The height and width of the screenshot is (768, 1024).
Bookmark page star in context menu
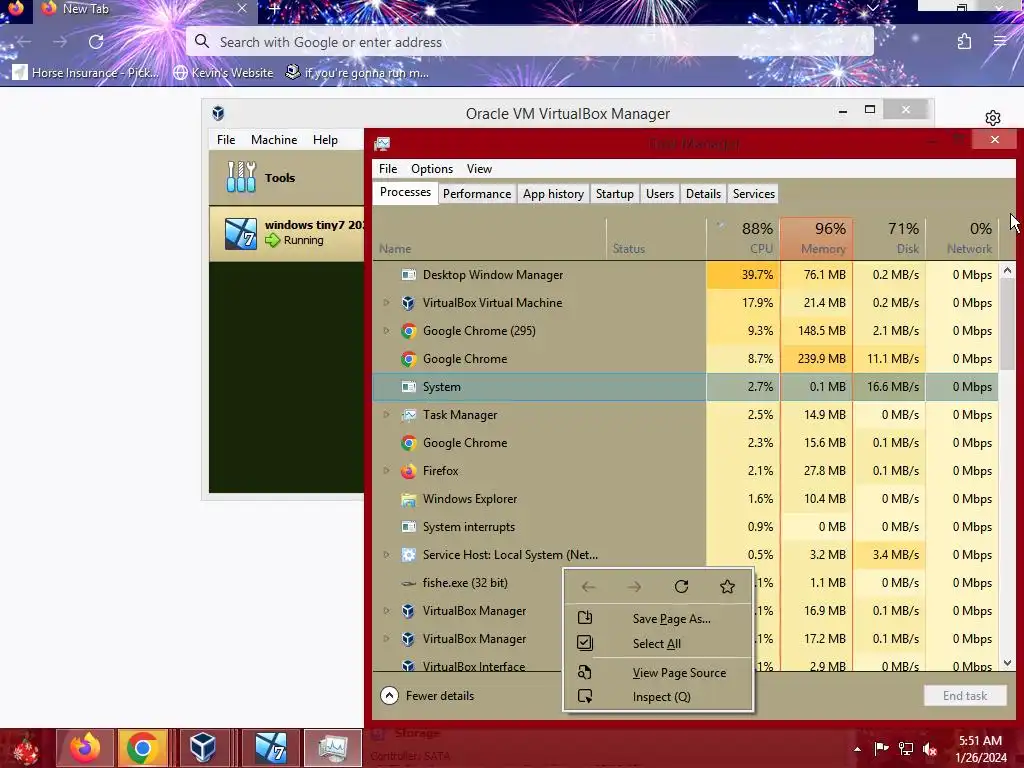pos(727,586)
